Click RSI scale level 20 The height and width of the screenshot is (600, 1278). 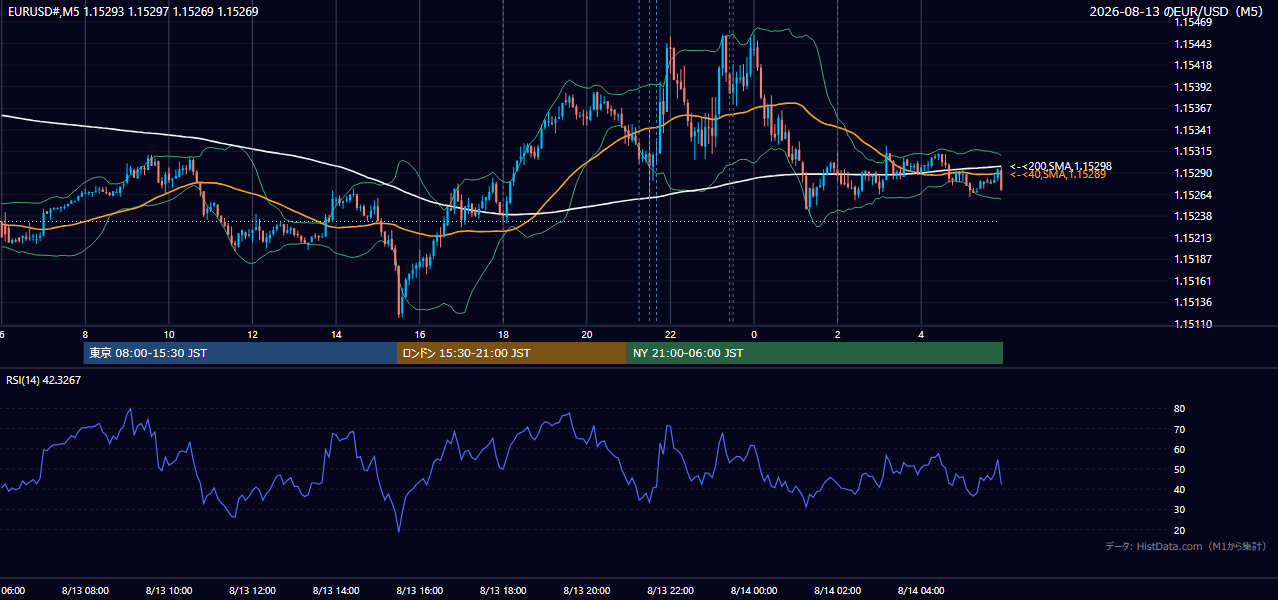[x=1179, y=530]
